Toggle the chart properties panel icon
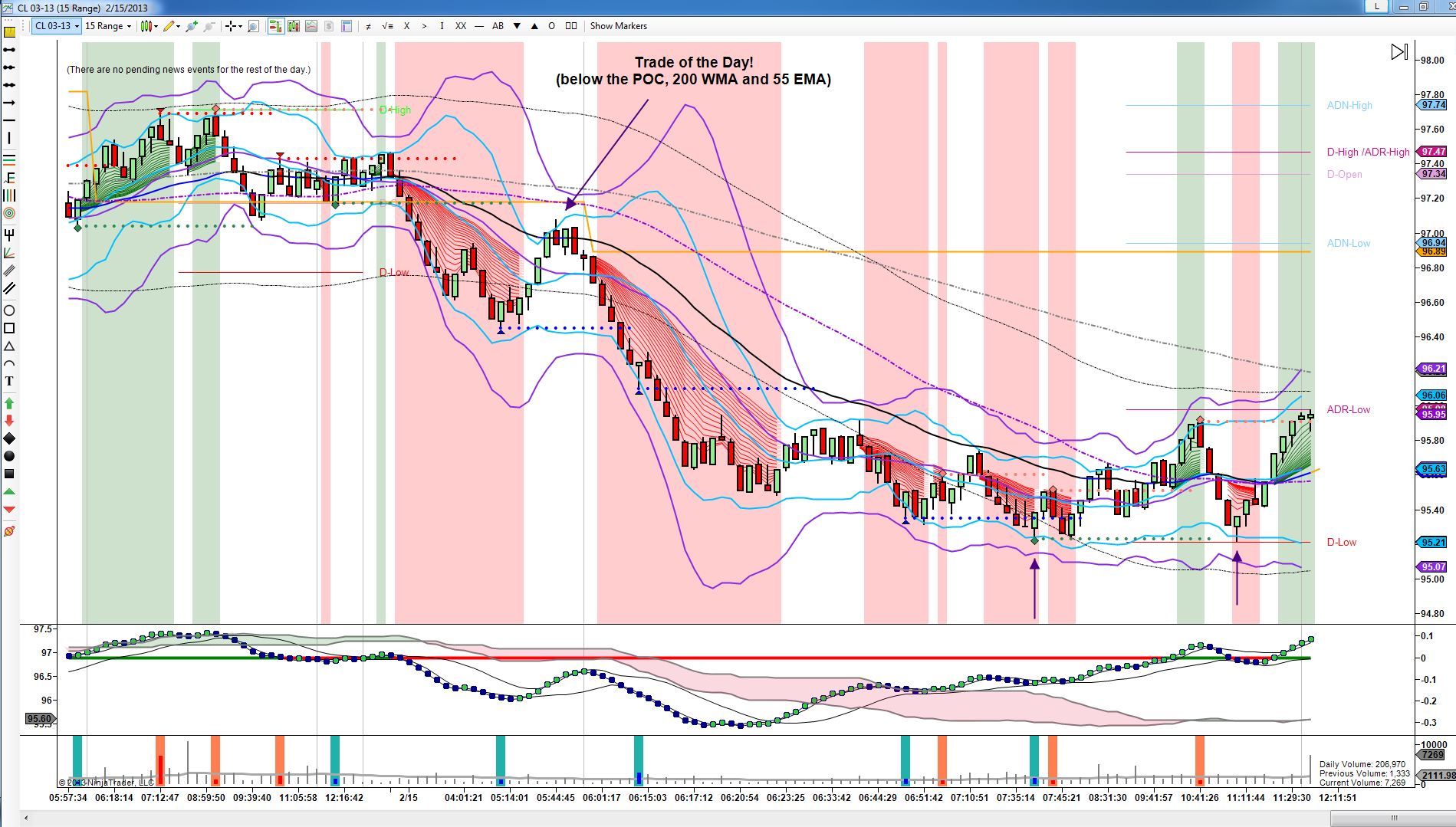This screenshot has height=827, width=1456. coord(347,26)
